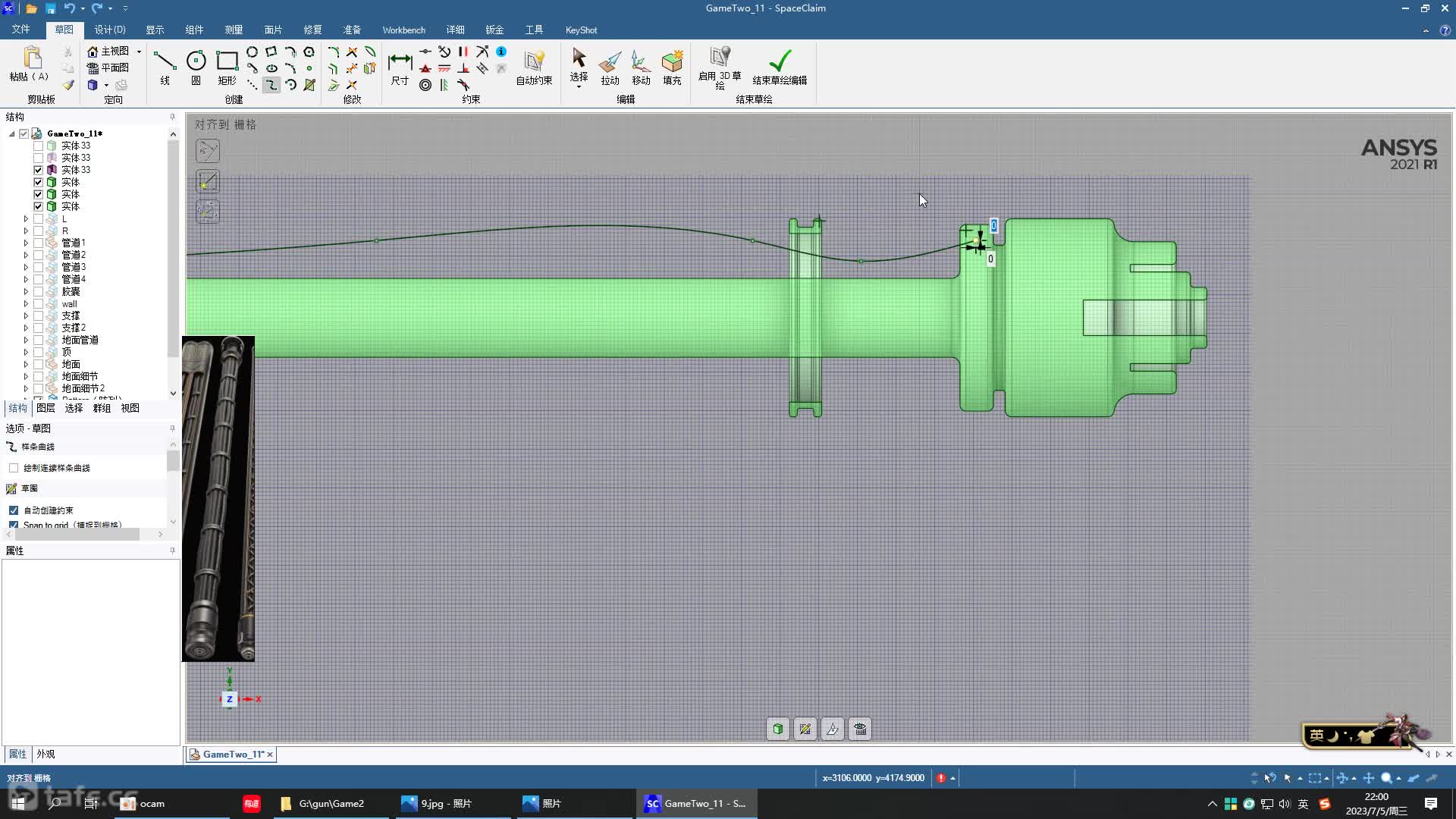Open the Select tool dropdown arrow
Image resolution: width=1456 pixels, height=819 pixels.
(579, 86)
